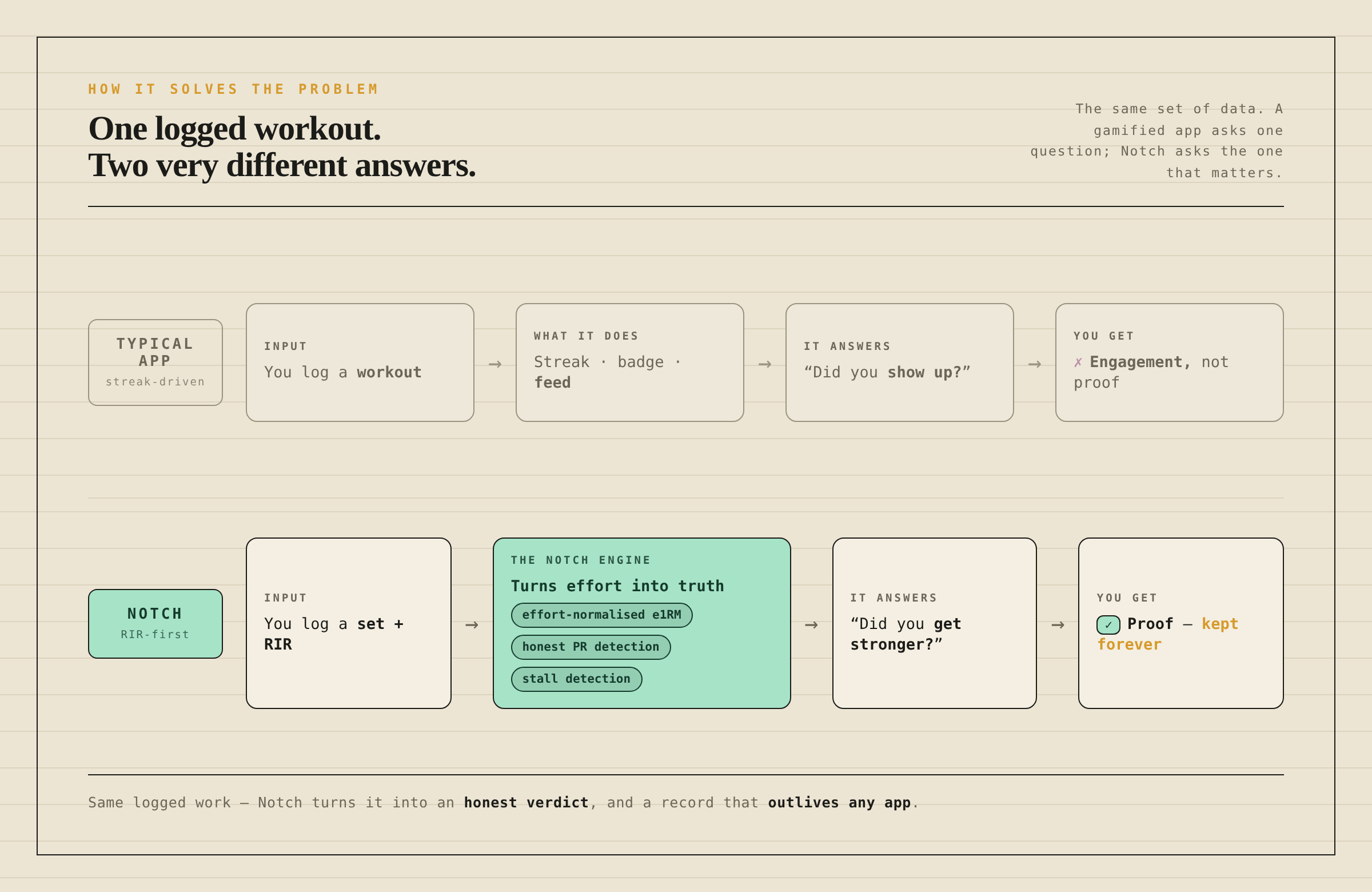Viewport: 1372px width, 892px height.
Task: Click the 'Did you show up?' card
Action: (x=899, y=362)
